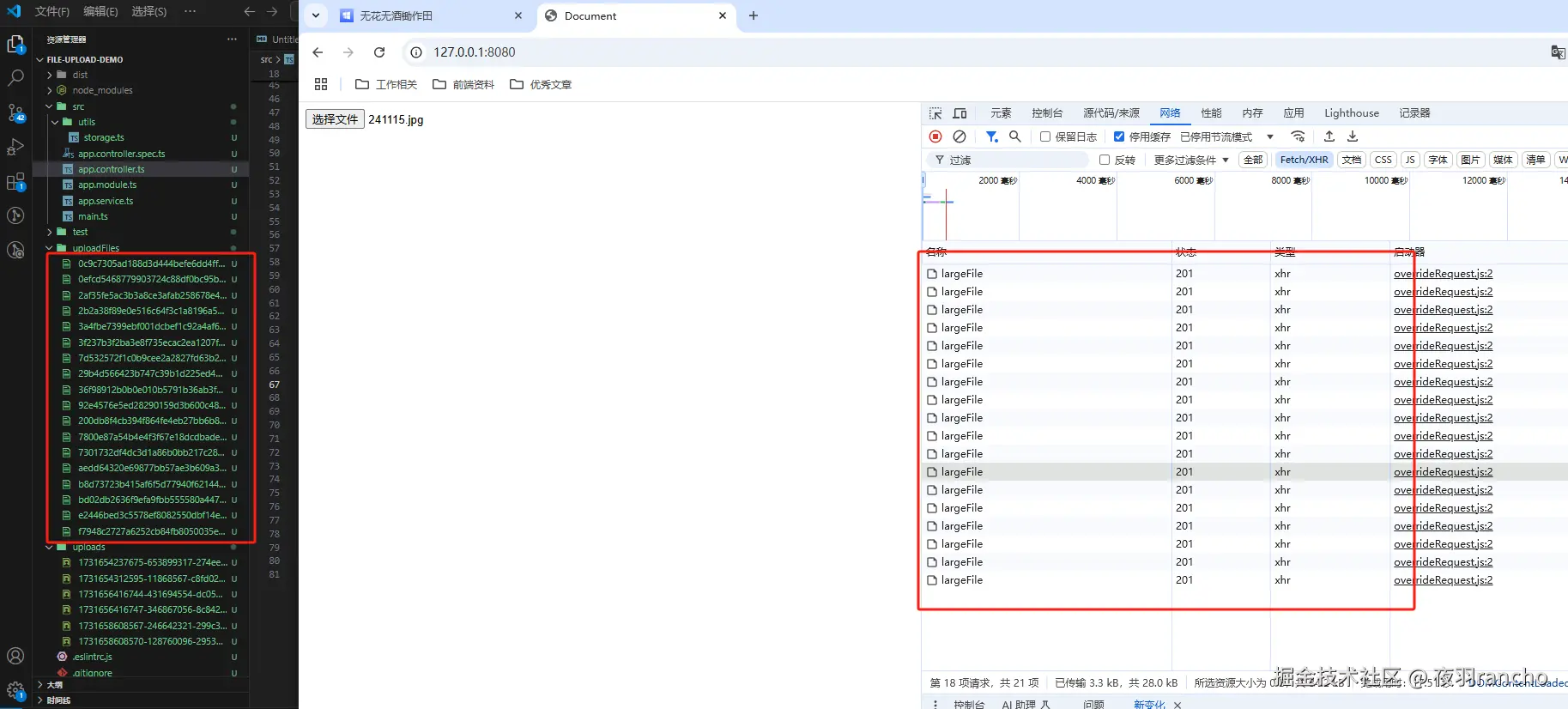Open 工作相关 bookmark folder
Image resolution: width=1568 pixels, height=709 pixels.
(385, 84)
